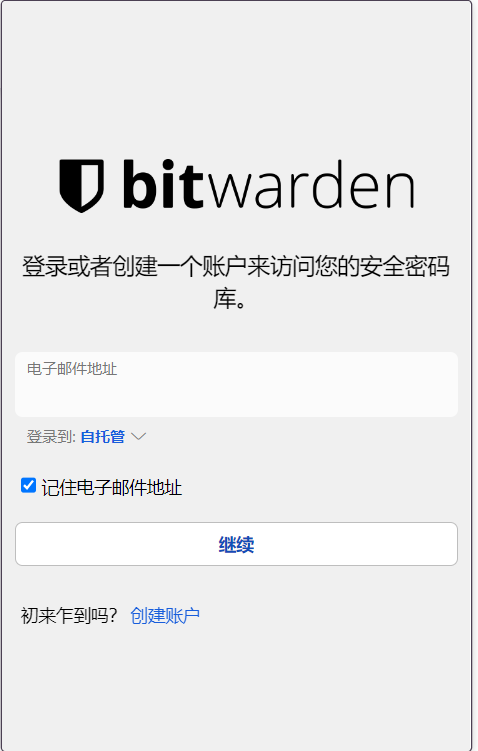Click the Bitwarden shield logo icon
The image size is (478, 751).
point(81,186)
